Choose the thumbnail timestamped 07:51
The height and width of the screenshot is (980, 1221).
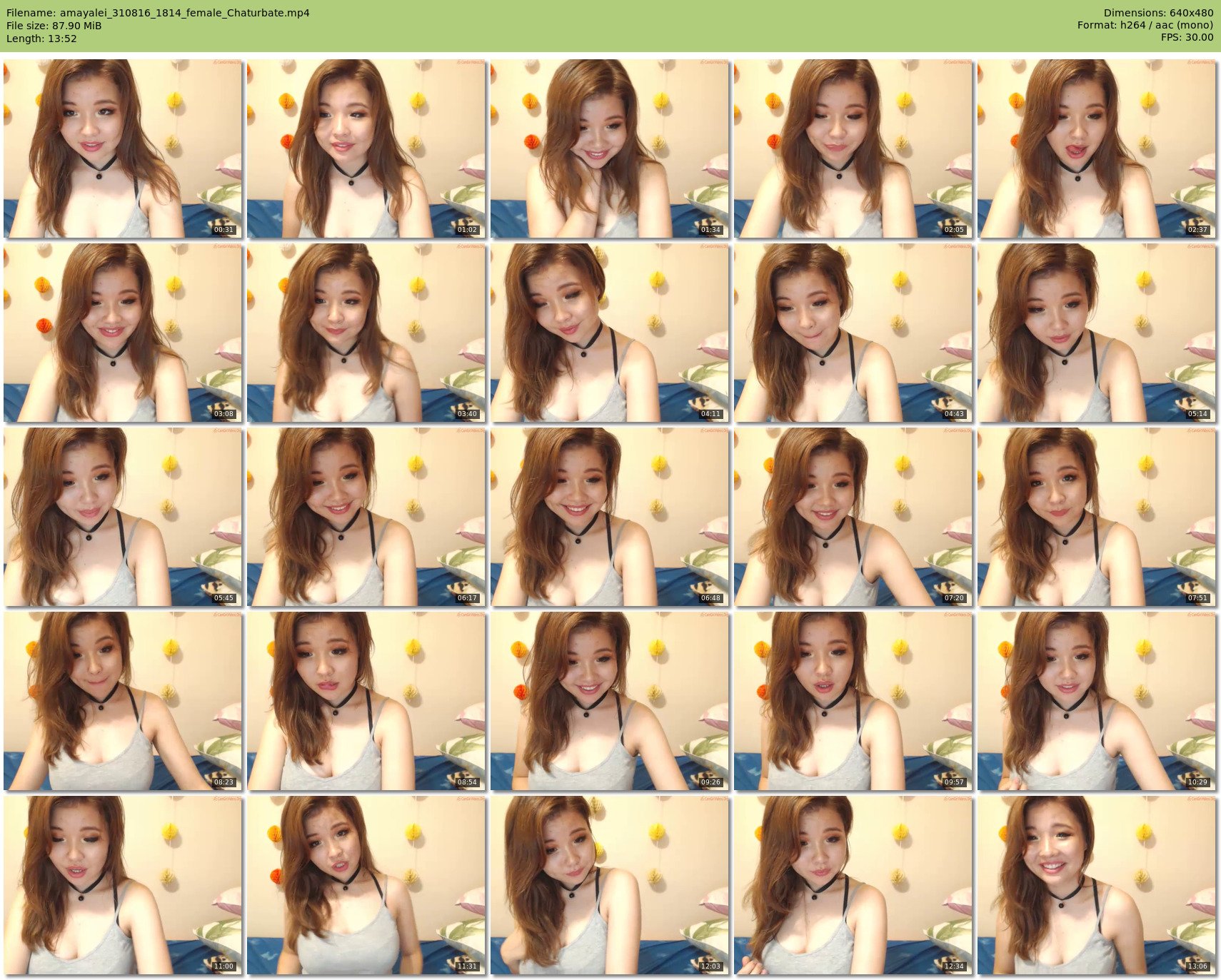click(1097, 517)
